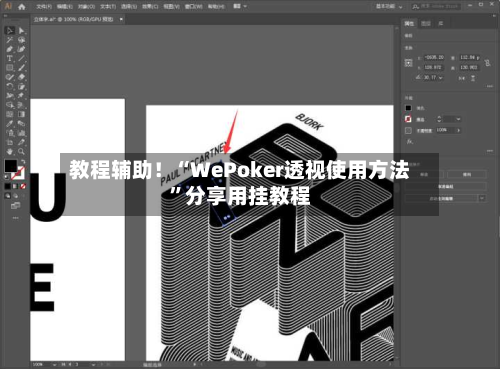Open the global edit dropdown arrow
The width and height of the screenshot is (500, 369).
pyautogui.click(x=482, y=198)
